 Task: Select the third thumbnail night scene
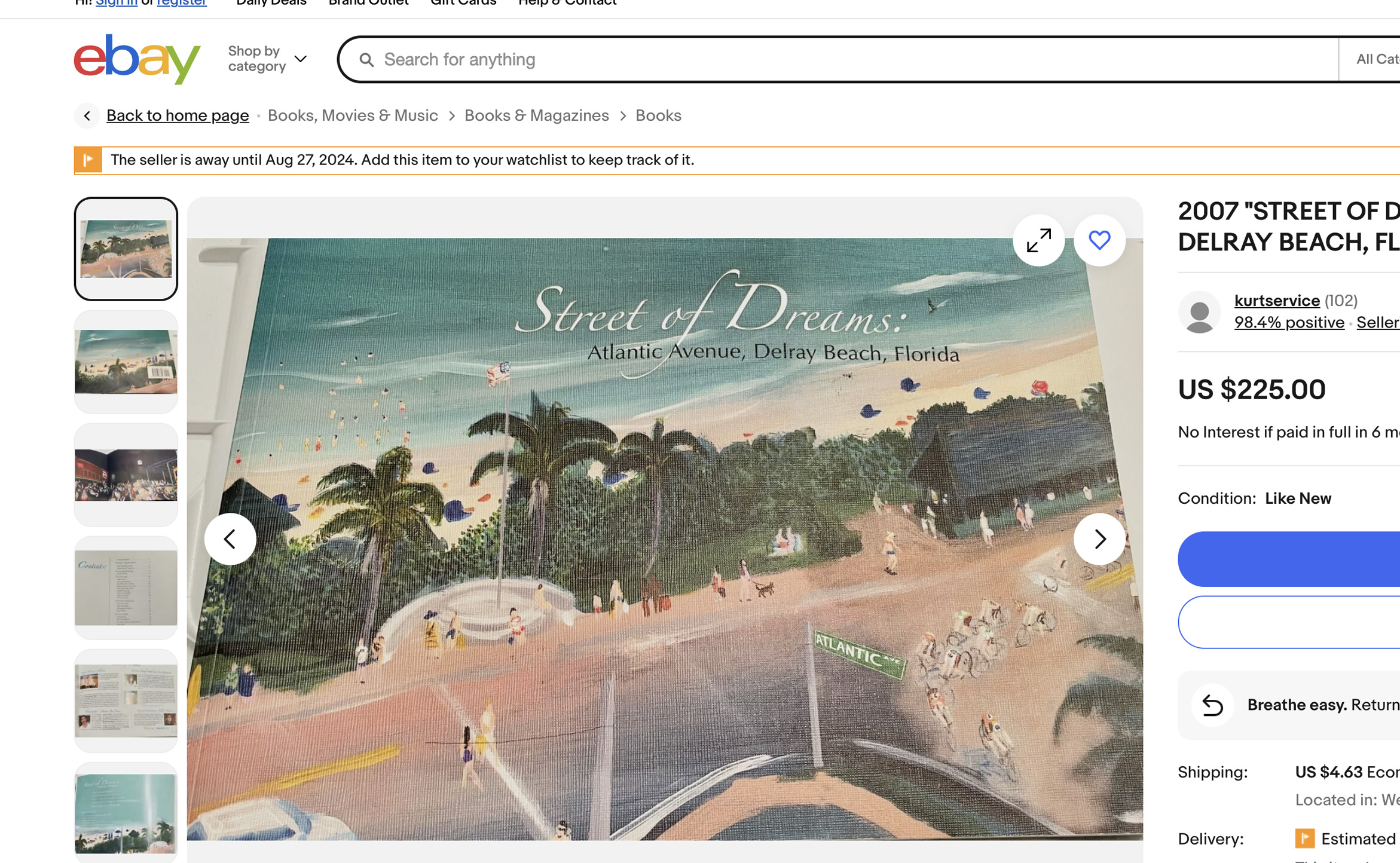(x=126, y=475)
